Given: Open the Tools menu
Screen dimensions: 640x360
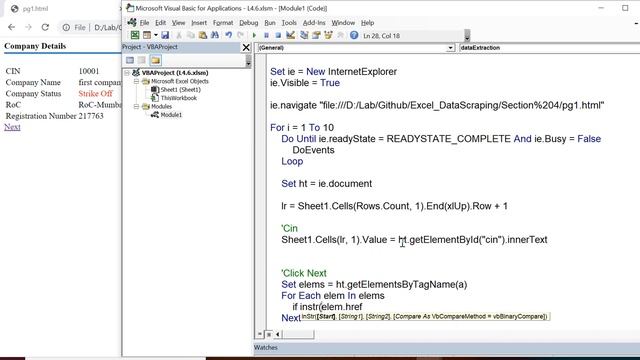Looking at the screenshot, I should click(289, 23).
